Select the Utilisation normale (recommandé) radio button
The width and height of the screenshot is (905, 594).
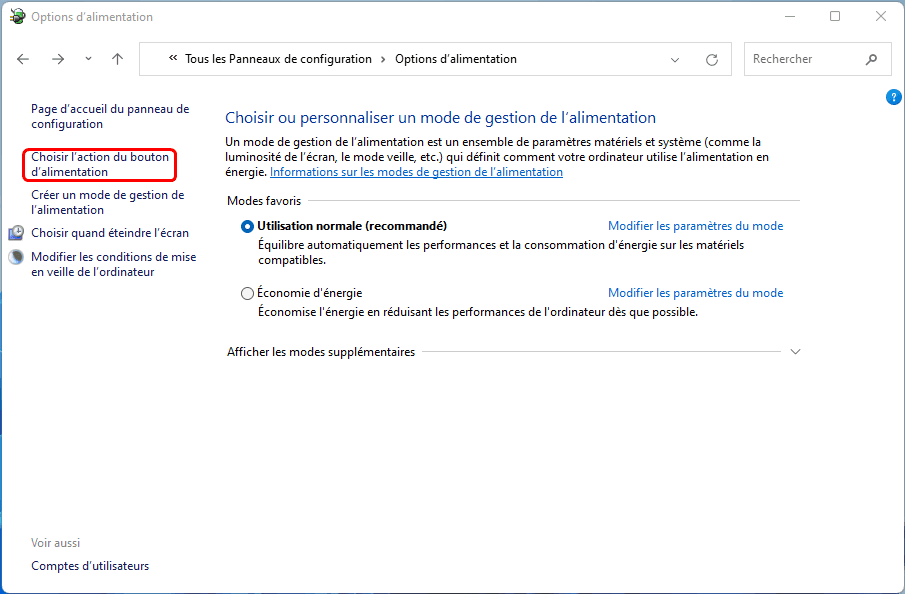247,226
